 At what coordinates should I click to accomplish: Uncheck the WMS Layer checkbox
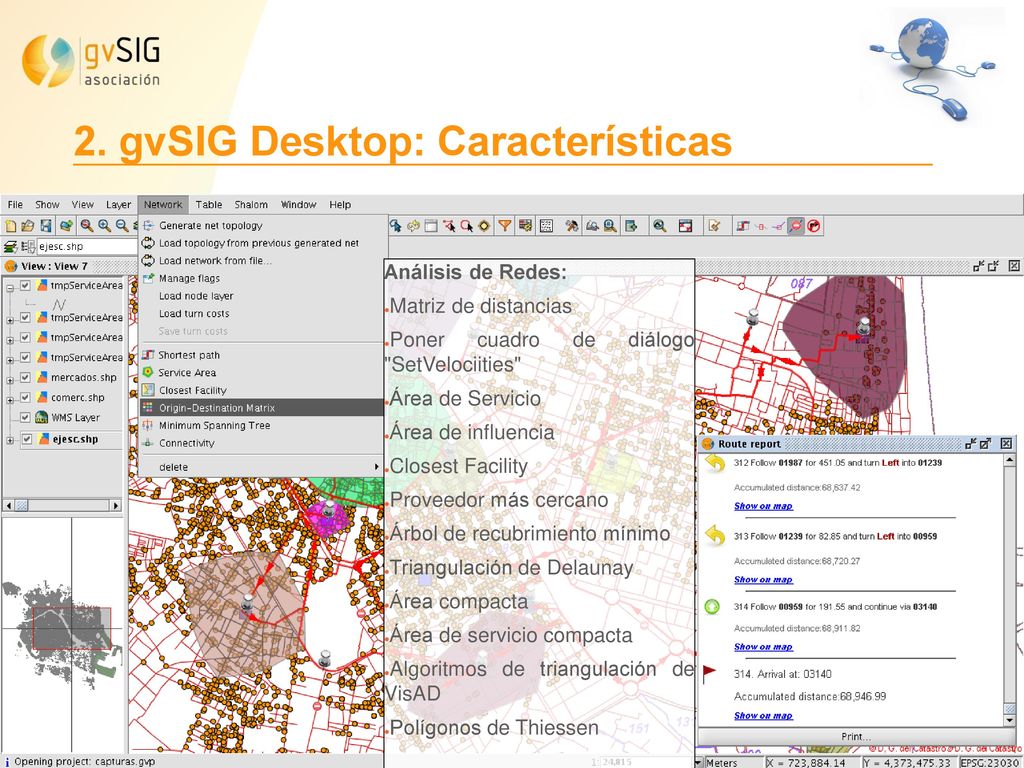click(25, 417)
